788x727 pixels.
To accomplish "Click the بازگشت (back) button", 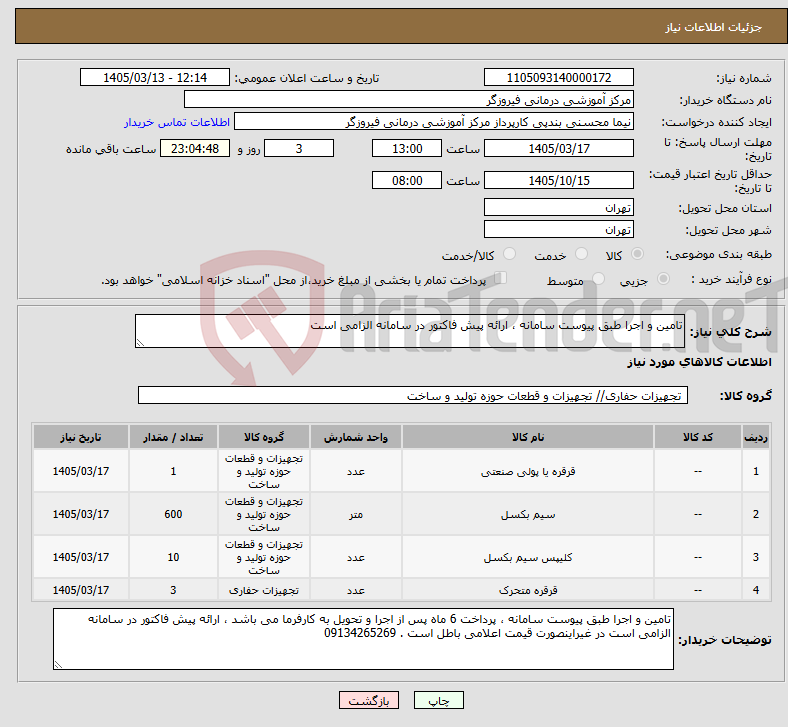I will point(369,700).
